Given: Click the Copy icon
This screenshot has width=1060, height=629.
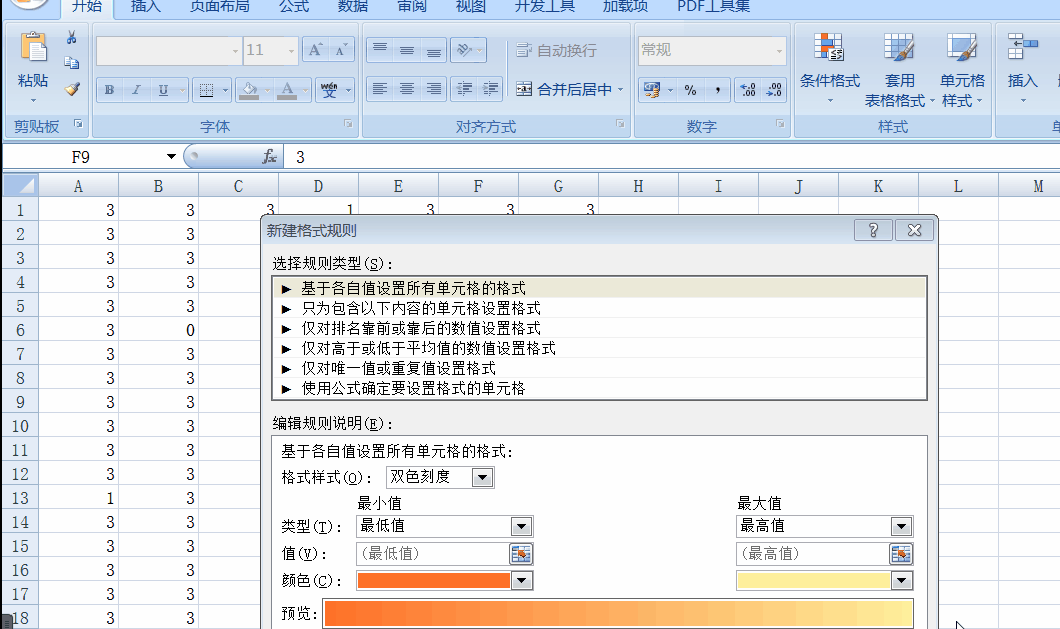Looking at the screenshot, I should (x=72, y=63).
